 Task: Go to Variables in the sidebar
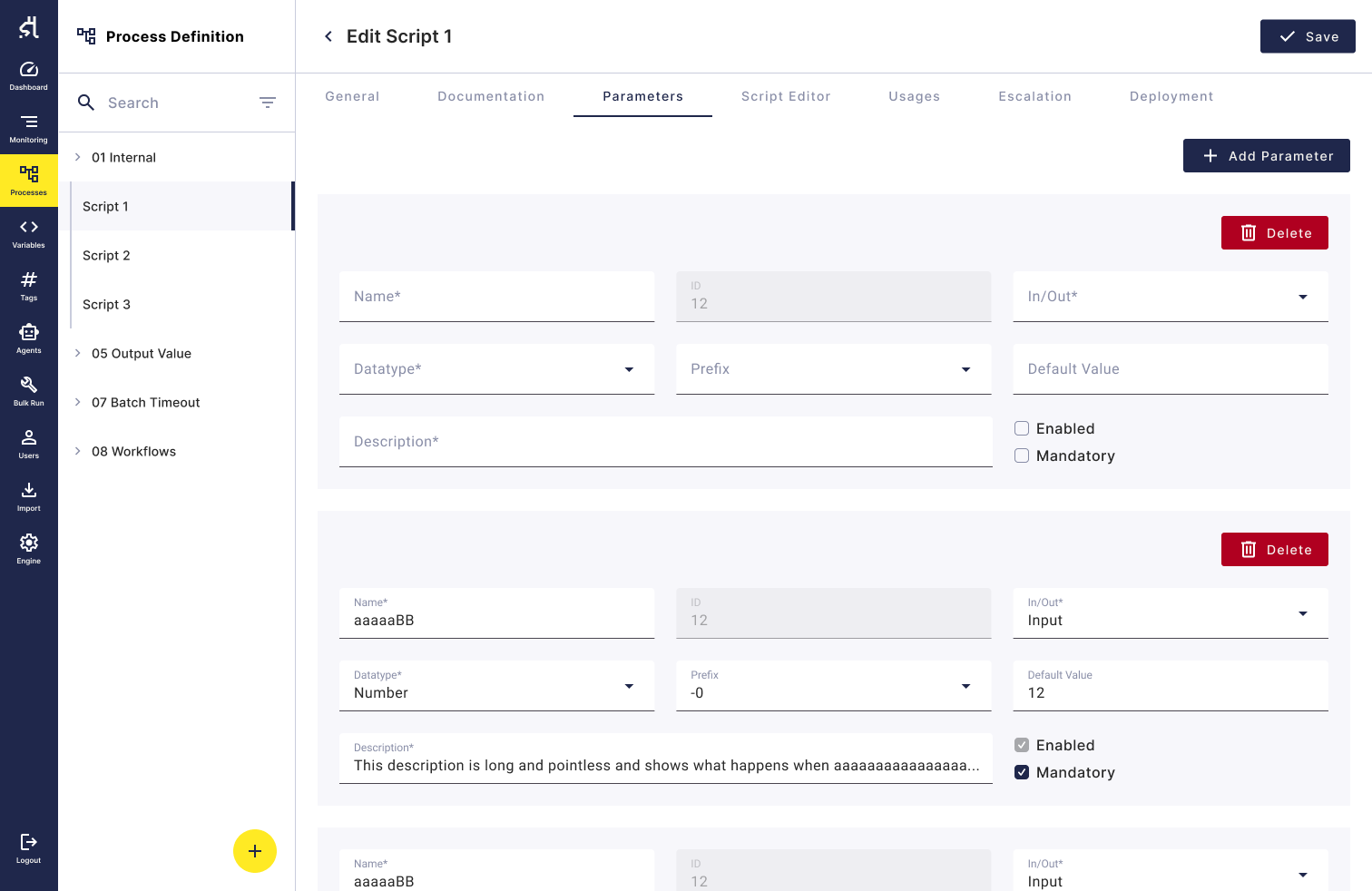pos(29,234)
